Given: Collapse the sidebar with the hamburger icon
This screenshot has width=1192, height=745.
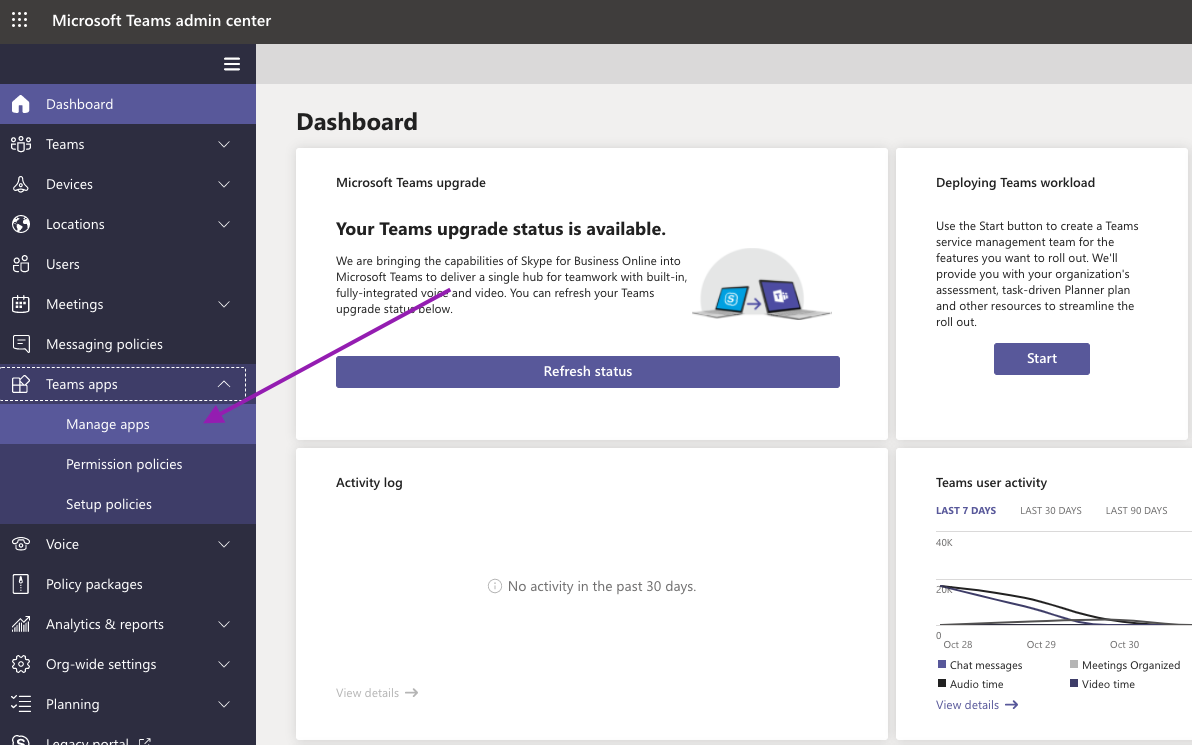Looking at the screenshot, I should [x=232, y=64].
